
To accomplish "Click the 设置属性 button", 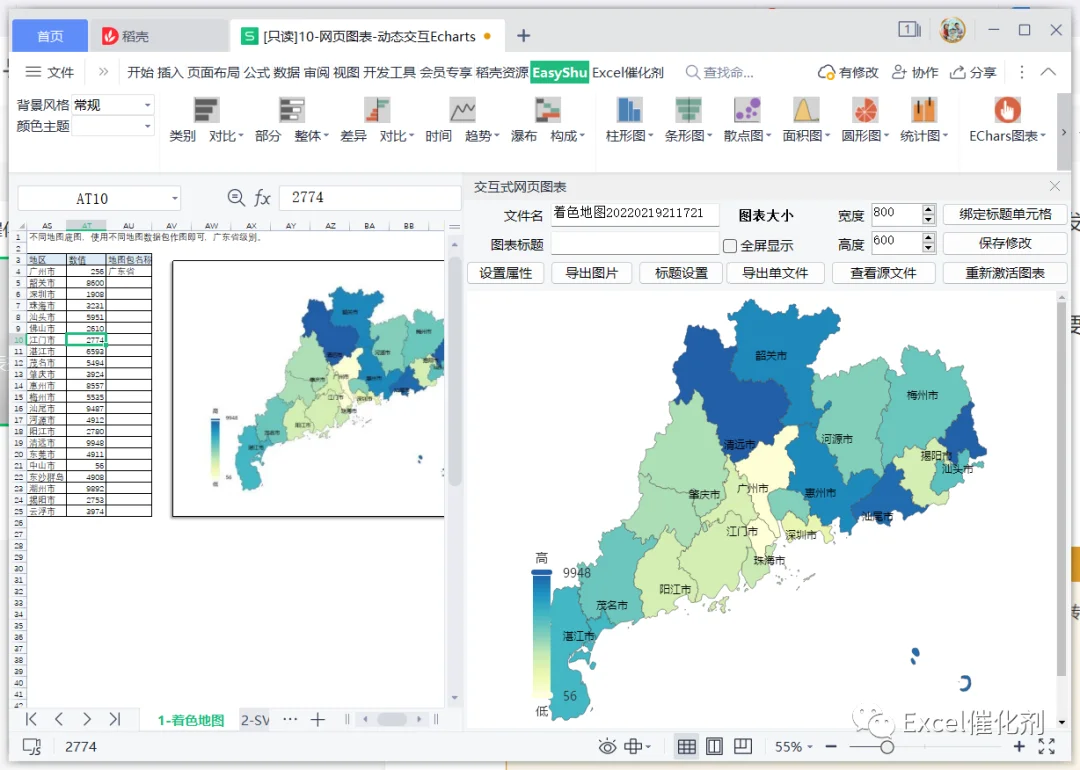I will coord(506,273).
